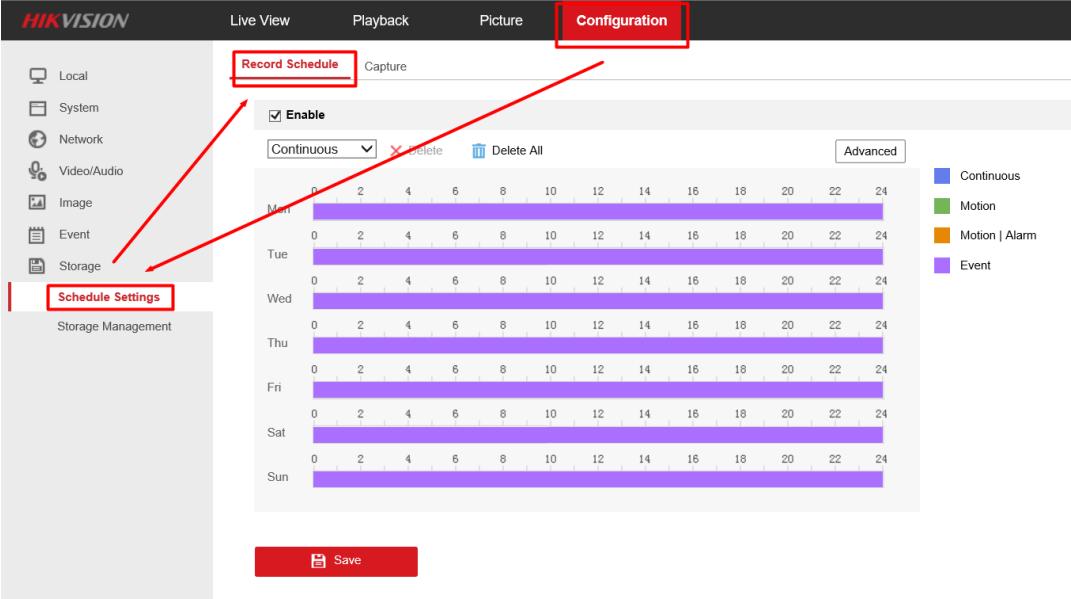Click the Tuesday schedule timeline bar
This screenshot has height=599, width=1071.
pos(598,256)
